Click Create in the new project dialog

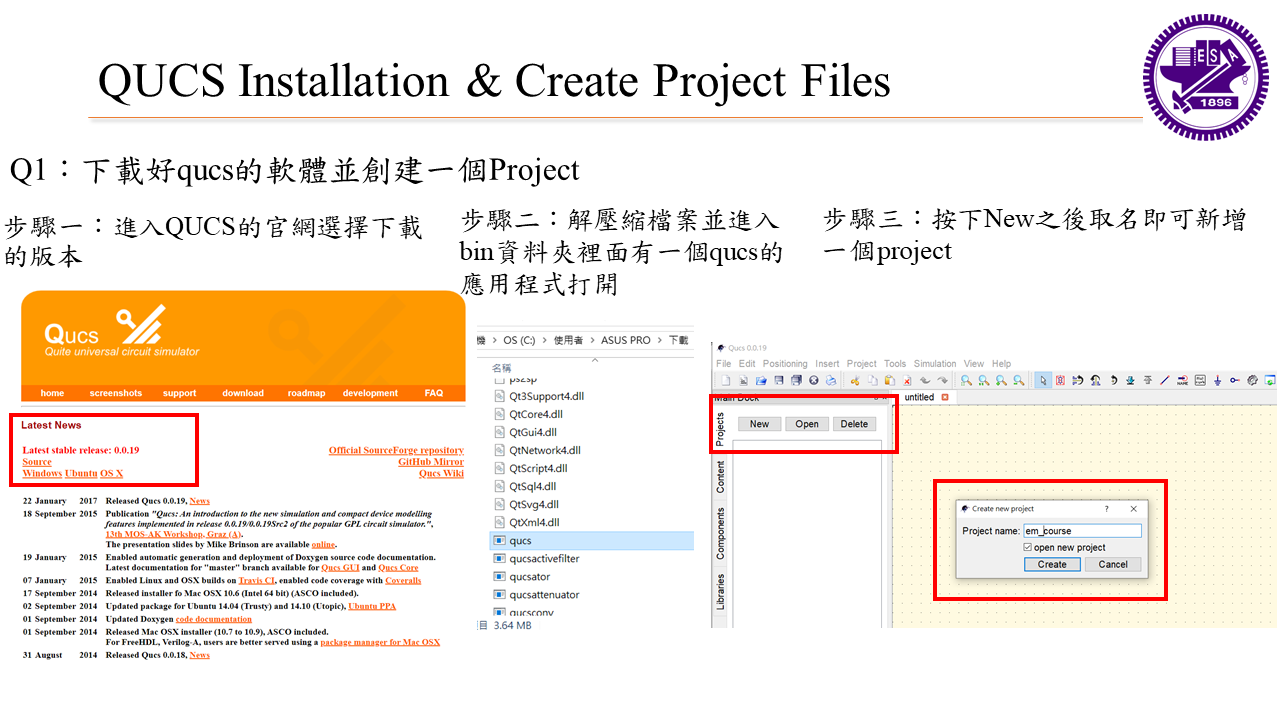[x=1051, y=564]
